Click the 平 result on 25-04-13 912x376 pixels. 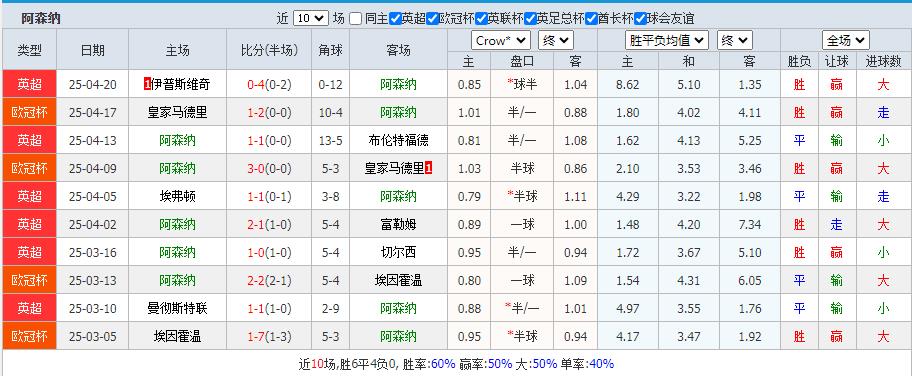coord(799,140)
